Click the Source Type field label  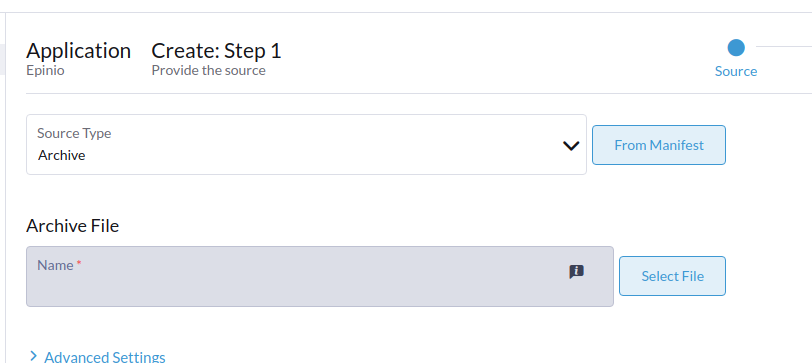(74, 133)
